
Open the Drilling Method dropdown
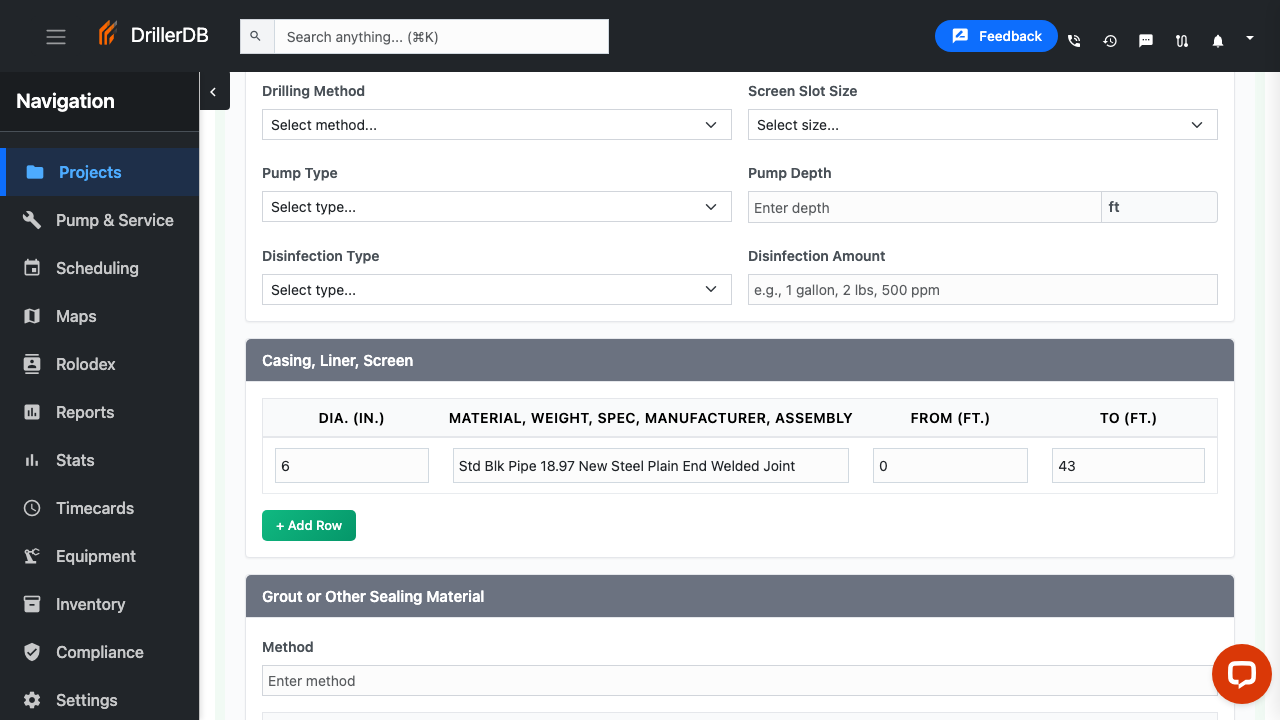click(496, 125)
